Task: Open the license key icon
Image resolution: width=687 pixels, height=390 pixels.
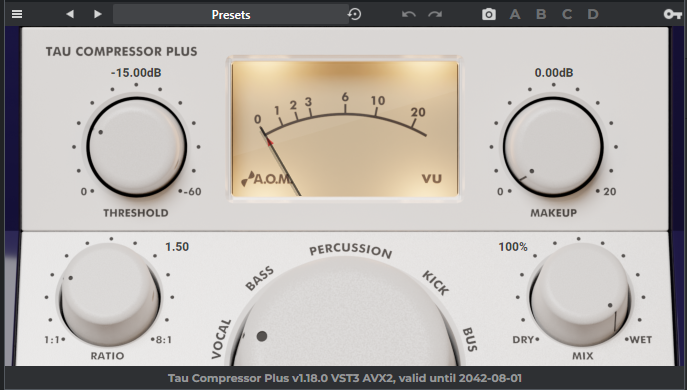Action: click(673, 14)
